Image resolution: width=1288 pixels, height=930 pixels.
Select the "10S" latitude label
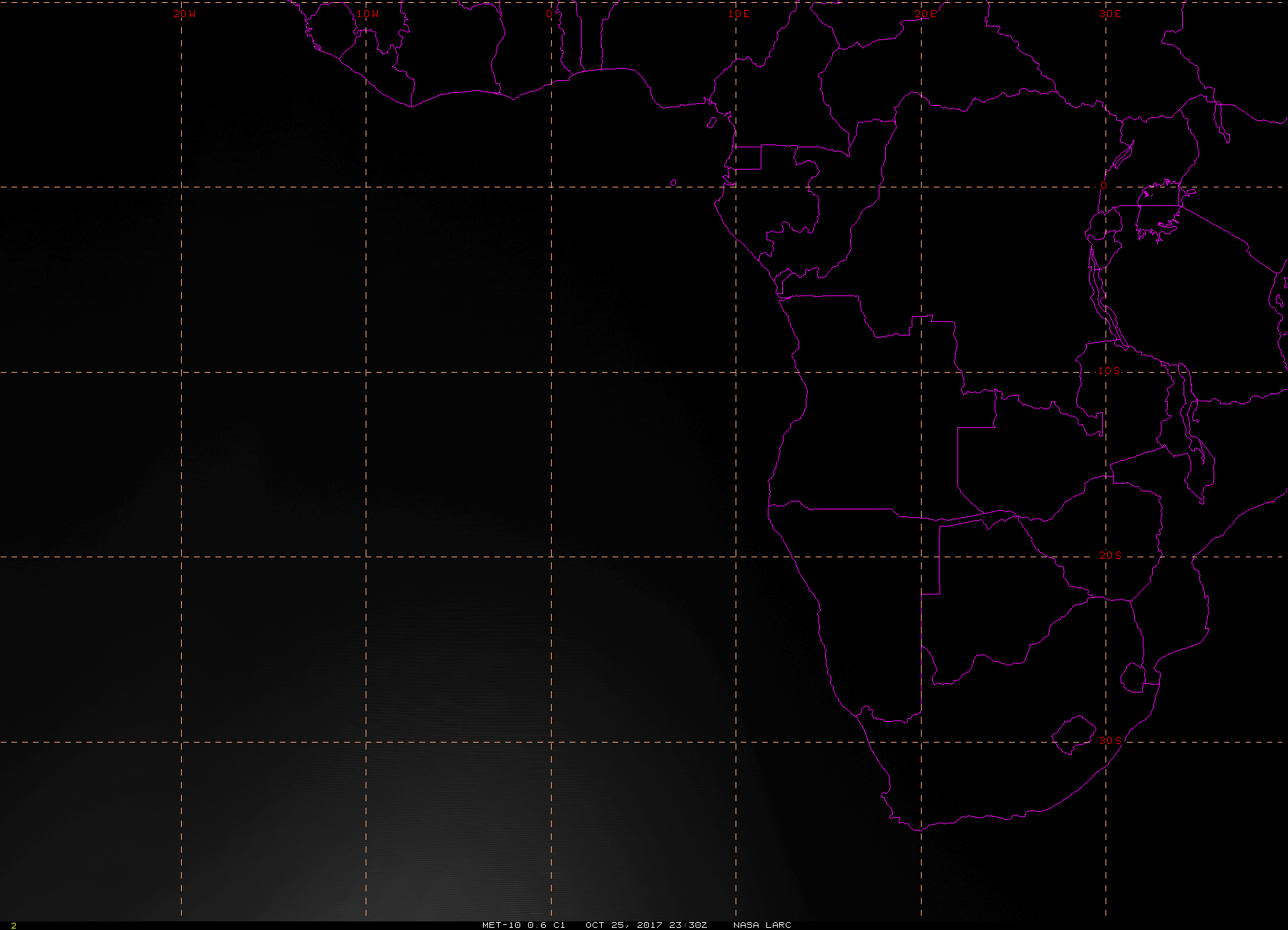pyautogui.click(x=1109, y=371)
